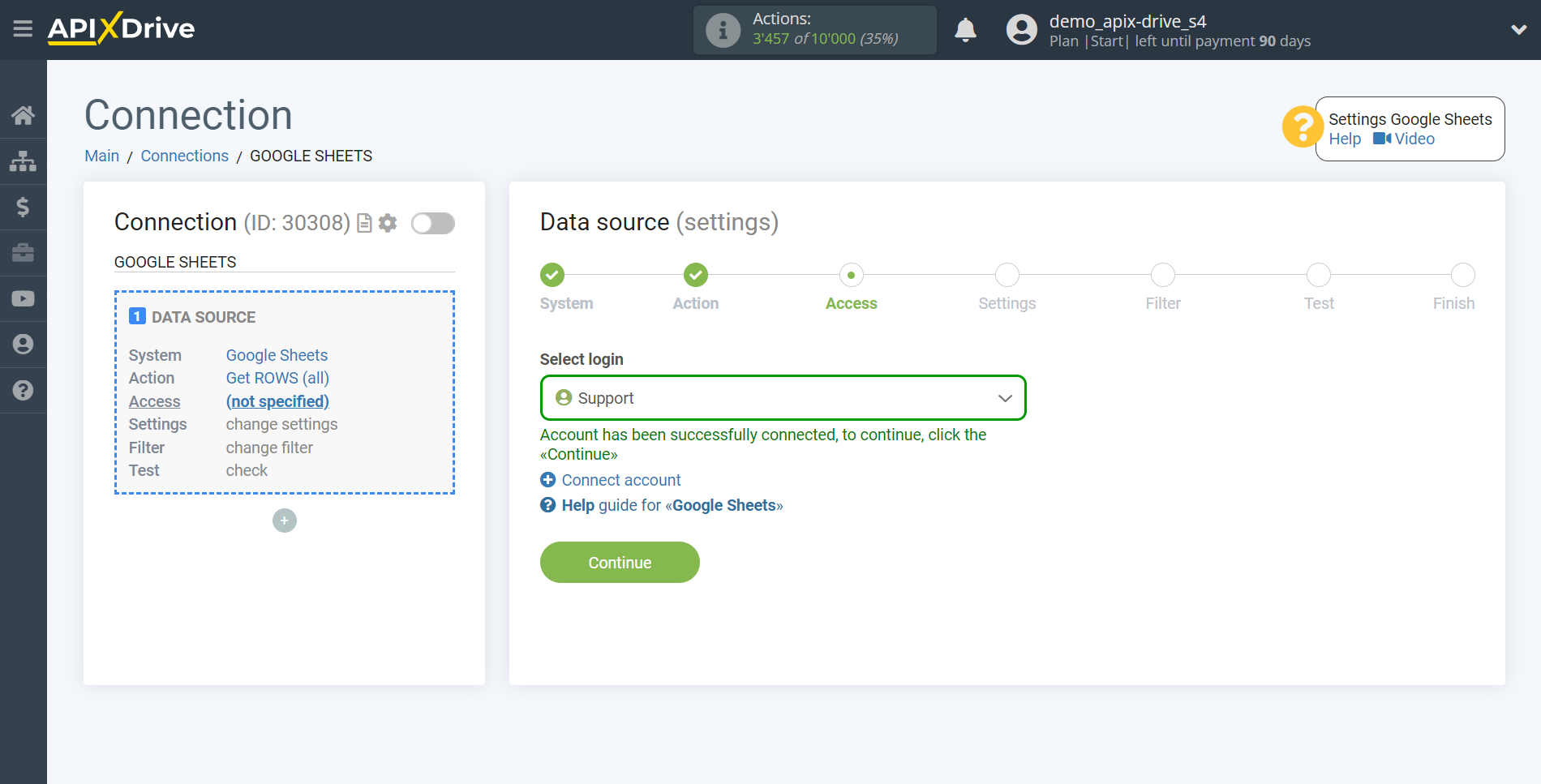The image size is (1541, 784).
Task: Select the Test step in wizard
Action: pyautogui.click(x=1318, y=275)
